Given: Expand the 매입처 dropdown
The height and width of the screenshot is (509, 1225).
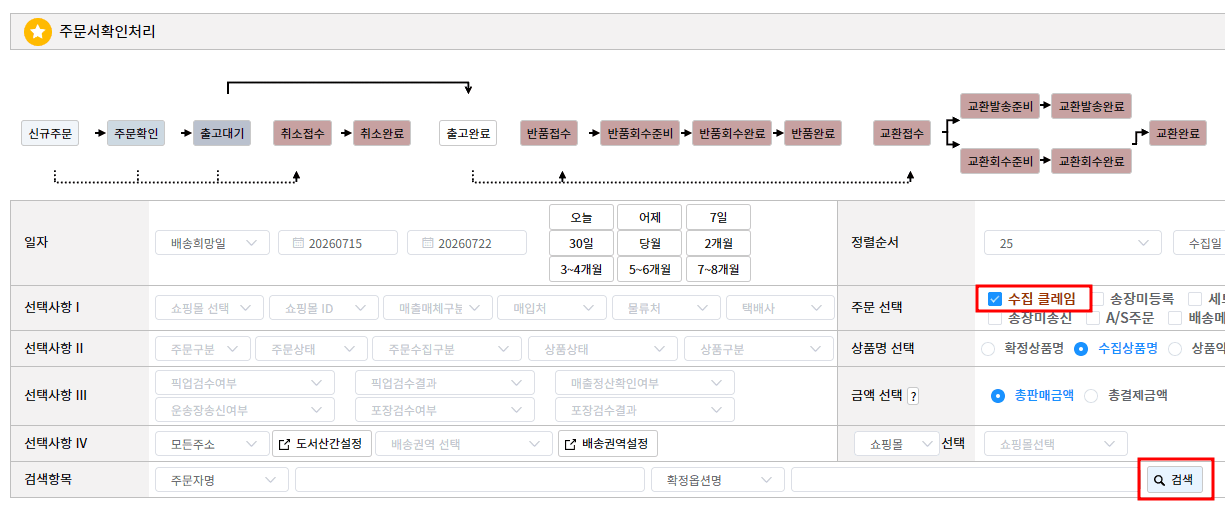Looking at the screenshot, I should click(x=551, y=308).
